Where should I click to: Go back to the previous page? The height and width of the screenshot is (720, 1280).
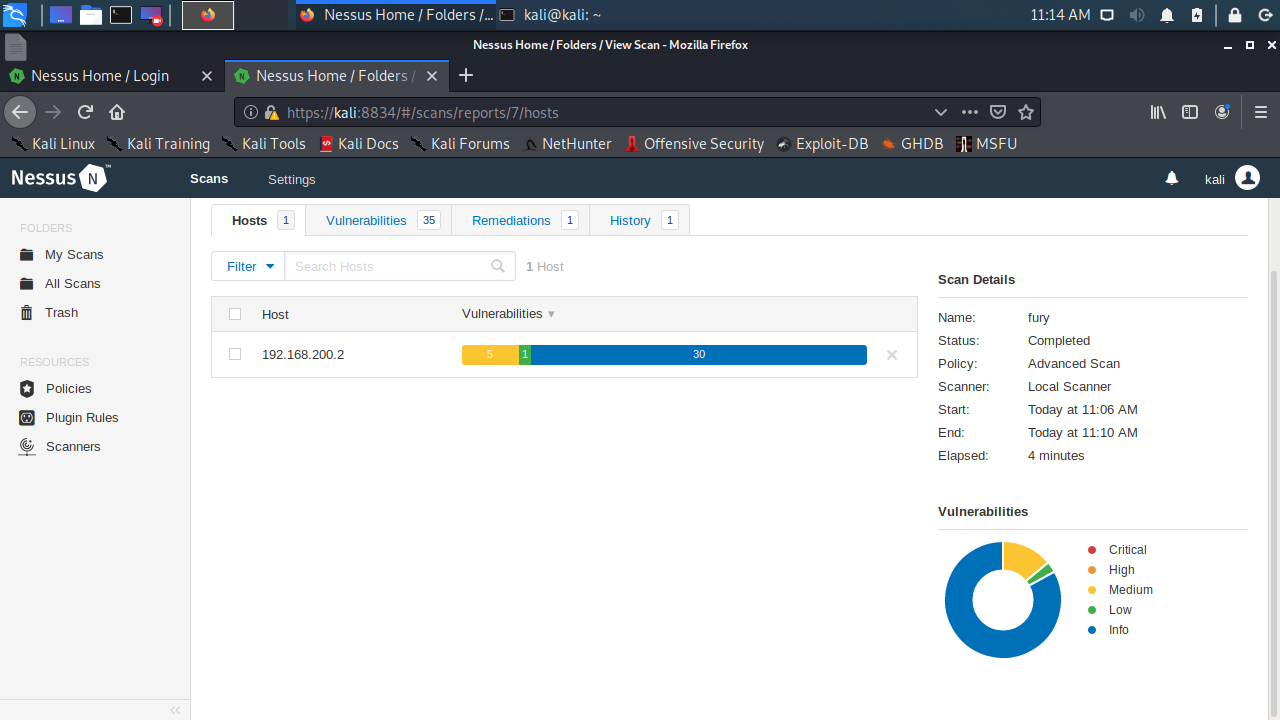tap(21, 112)
